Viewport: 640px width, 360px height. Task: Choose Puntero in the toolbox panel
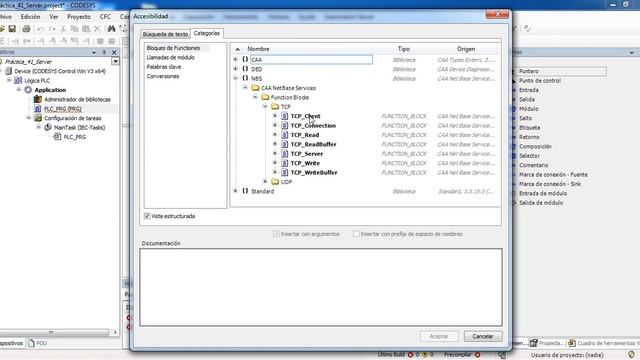(x=529, y=71)
